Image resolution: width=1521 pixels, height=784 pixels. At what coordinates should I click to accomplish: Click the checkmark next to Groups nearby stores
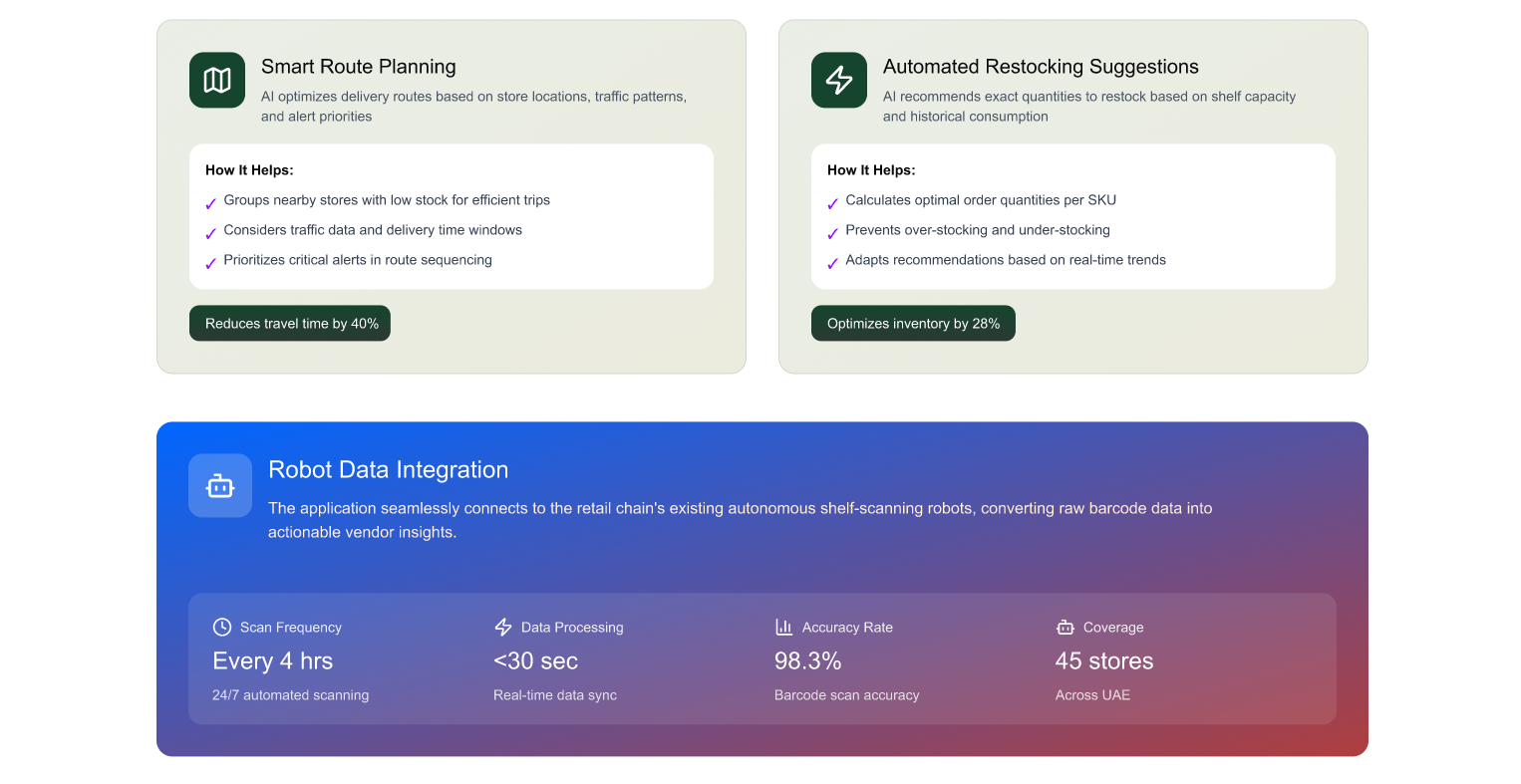[210, 204]
